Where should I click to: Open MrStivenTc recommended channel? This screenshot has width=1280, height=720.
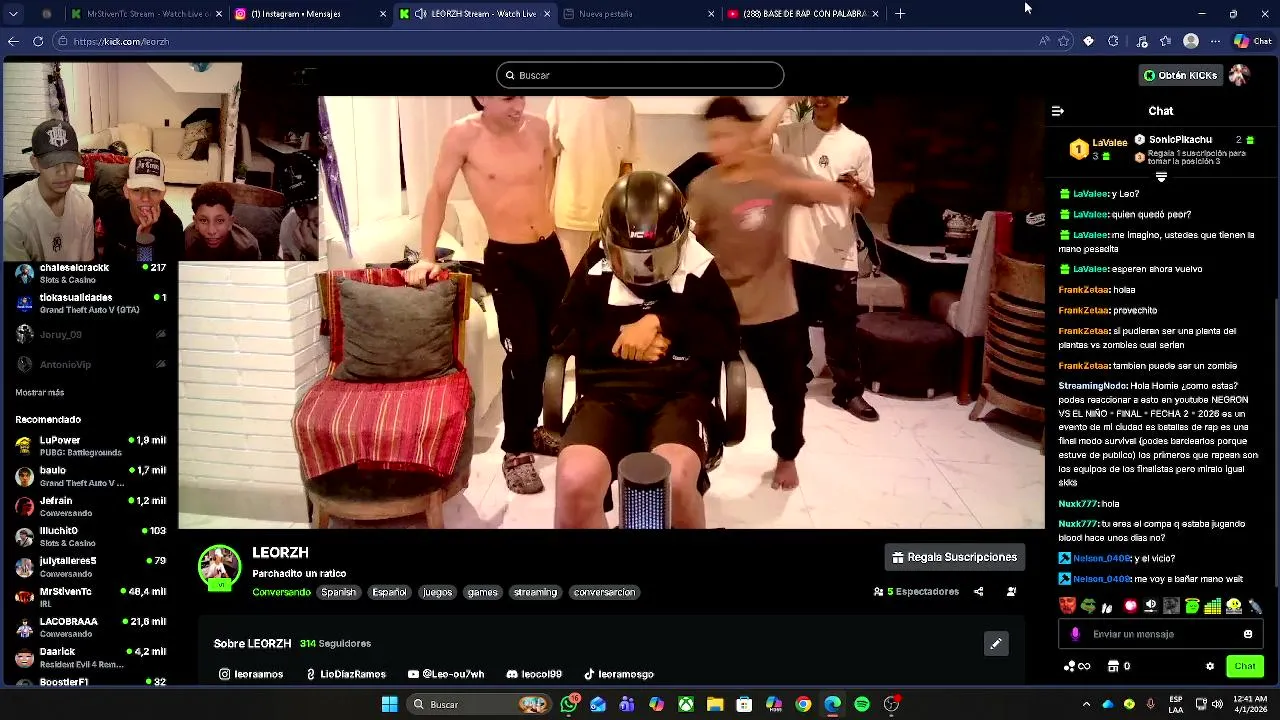90,597
